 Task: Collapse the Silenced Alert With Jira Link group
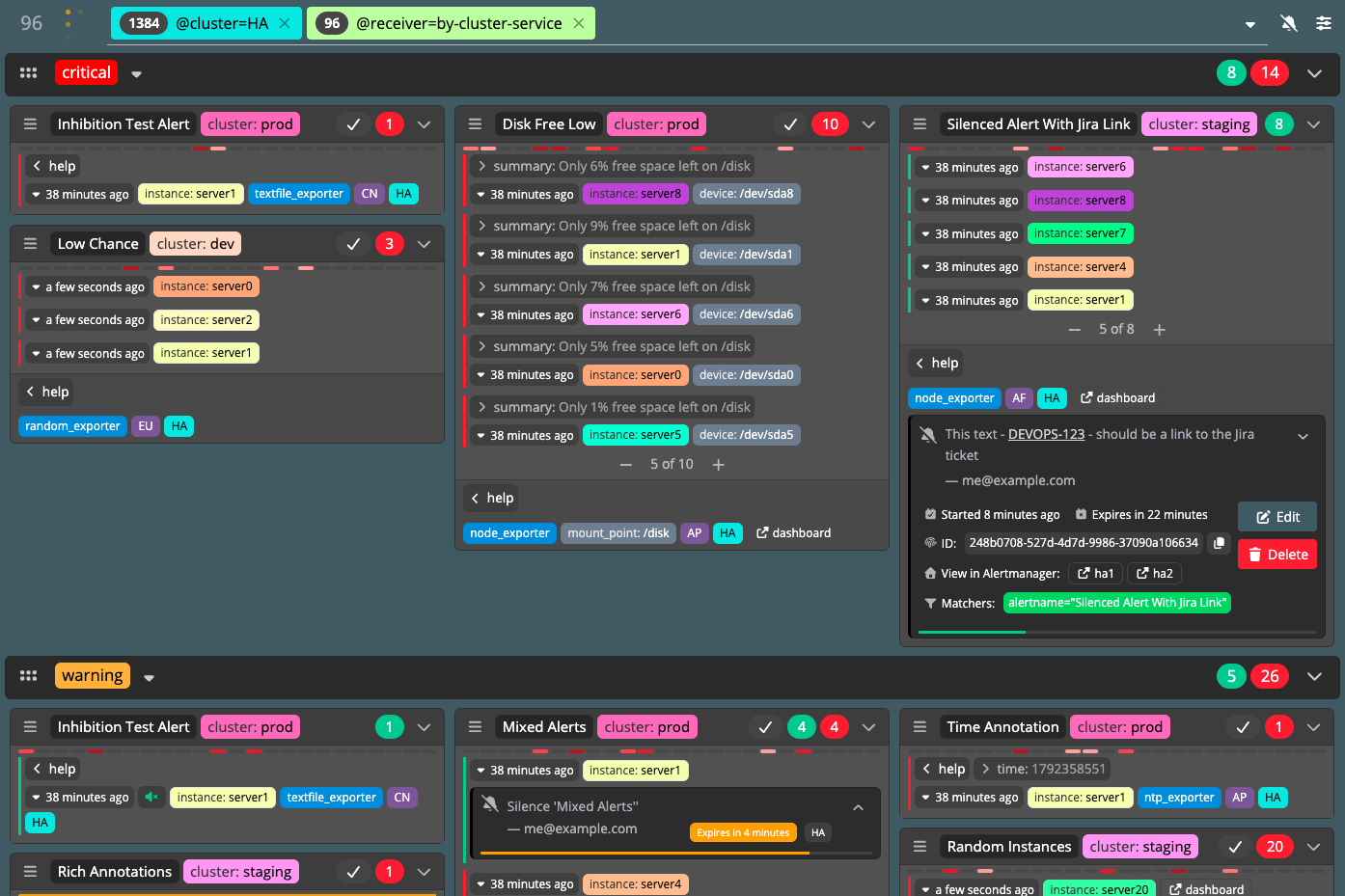tap(1313, 124)
